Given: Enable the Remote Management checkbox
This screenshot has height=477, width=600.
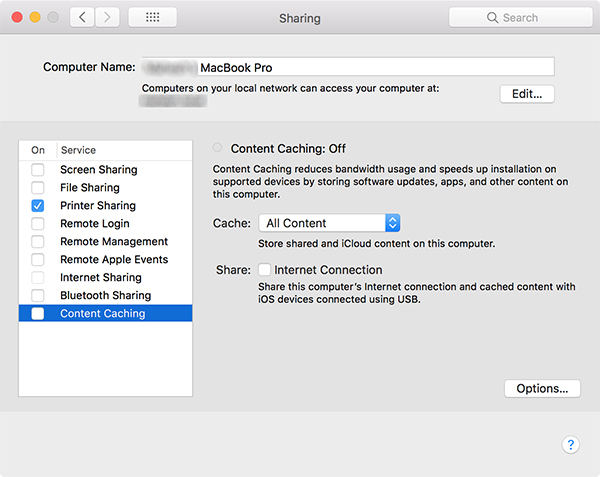Looking at the screenshot, I should pos(38,241).
